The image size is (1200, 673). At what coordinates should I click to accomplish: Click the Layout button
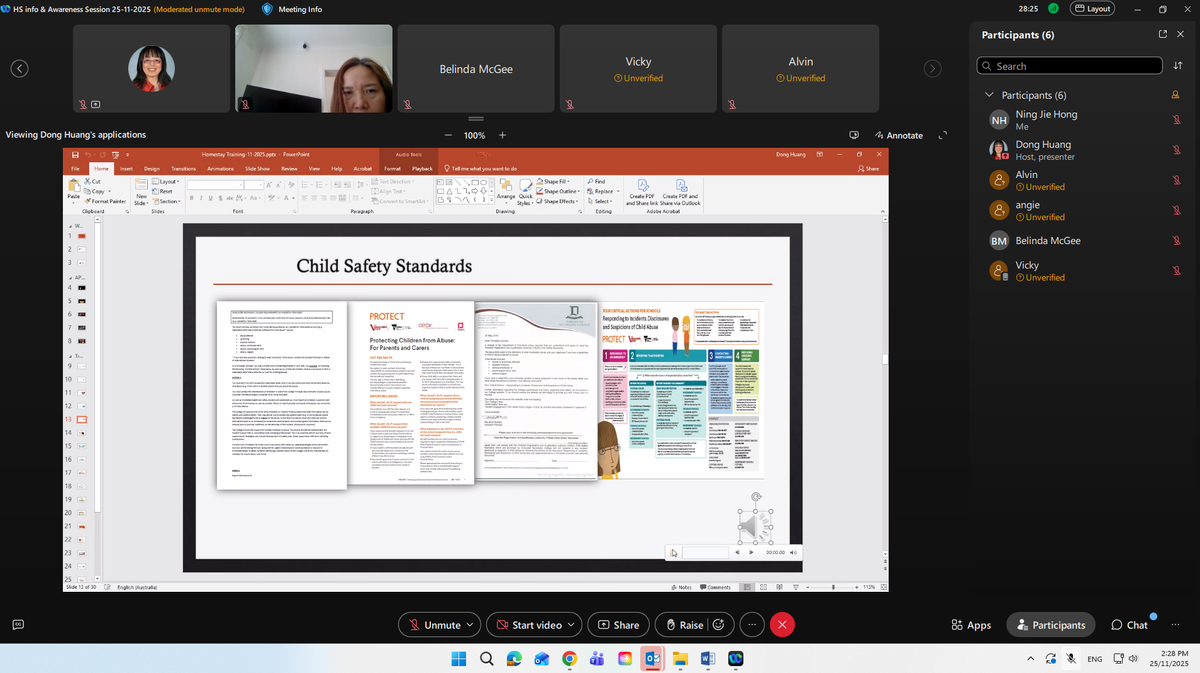(x=1092, y=8)
